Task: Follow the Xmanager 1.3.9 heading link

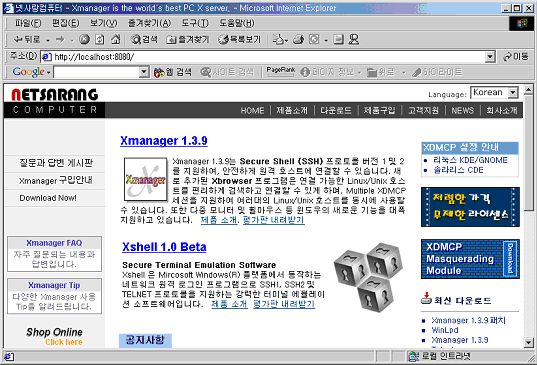Action: tap(164, 140)
